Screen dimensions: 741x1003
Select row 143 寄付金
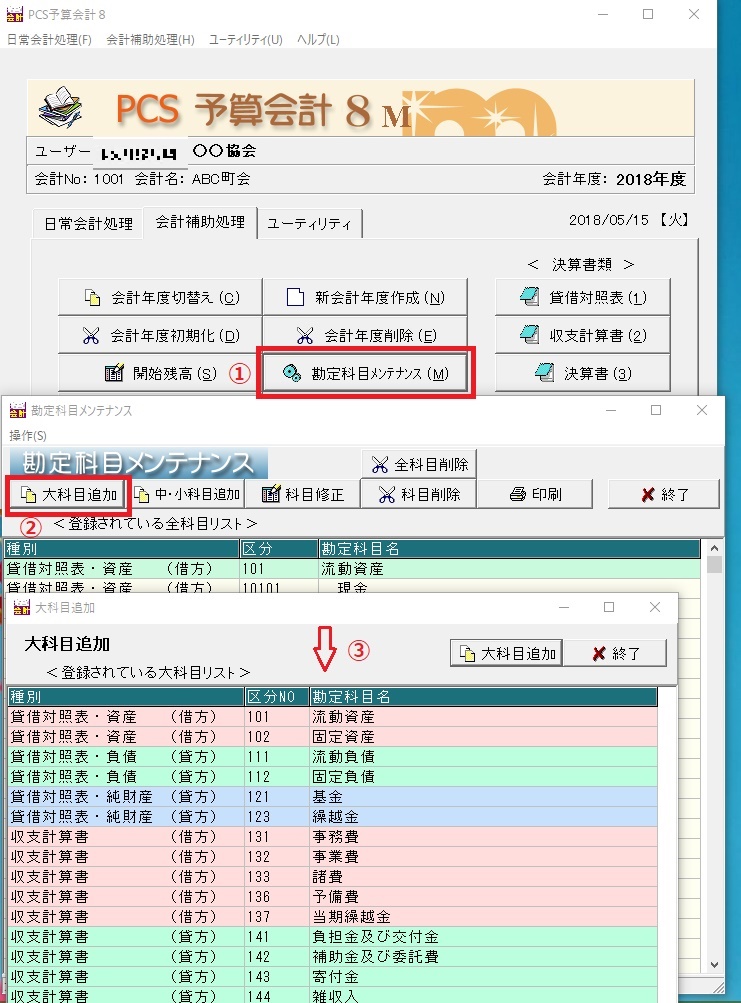(x=333, y=977)
